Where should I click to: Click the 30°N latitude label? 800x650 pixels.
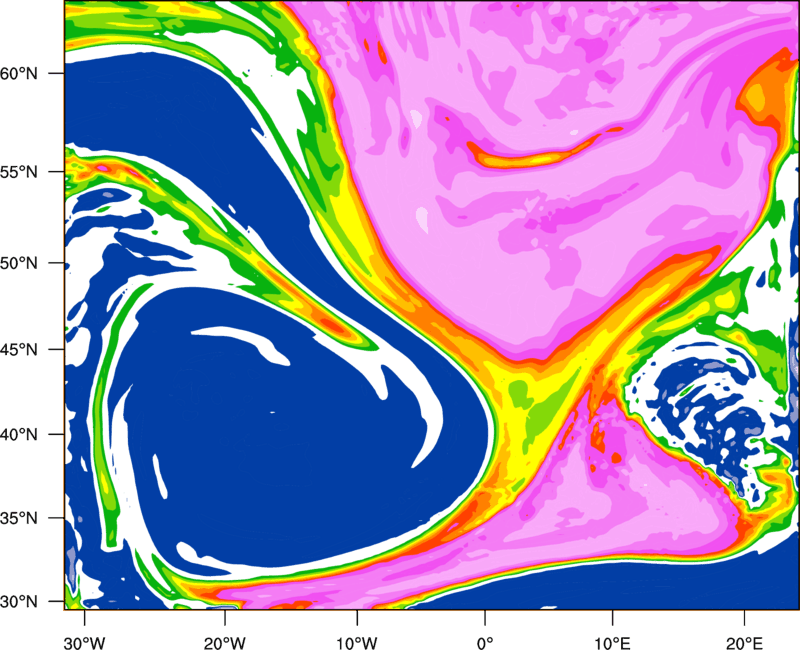pyautogui.click(x=19, y=602)
